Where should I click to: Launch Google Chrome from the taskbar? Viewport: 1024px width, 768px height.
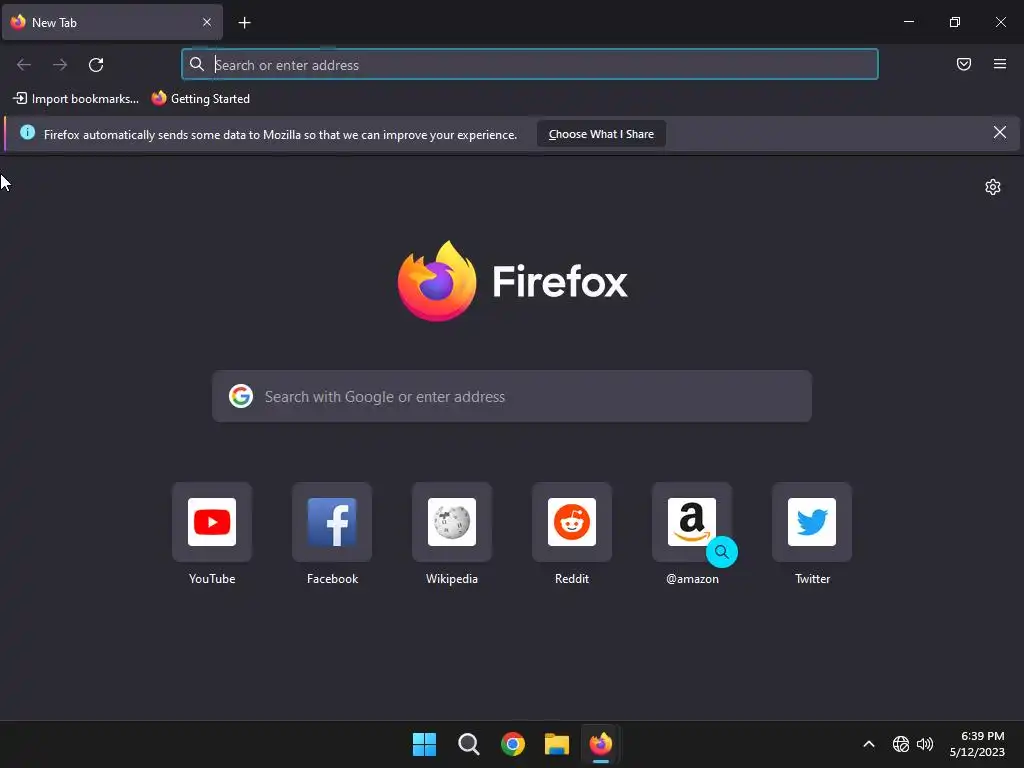pos(513,744)
